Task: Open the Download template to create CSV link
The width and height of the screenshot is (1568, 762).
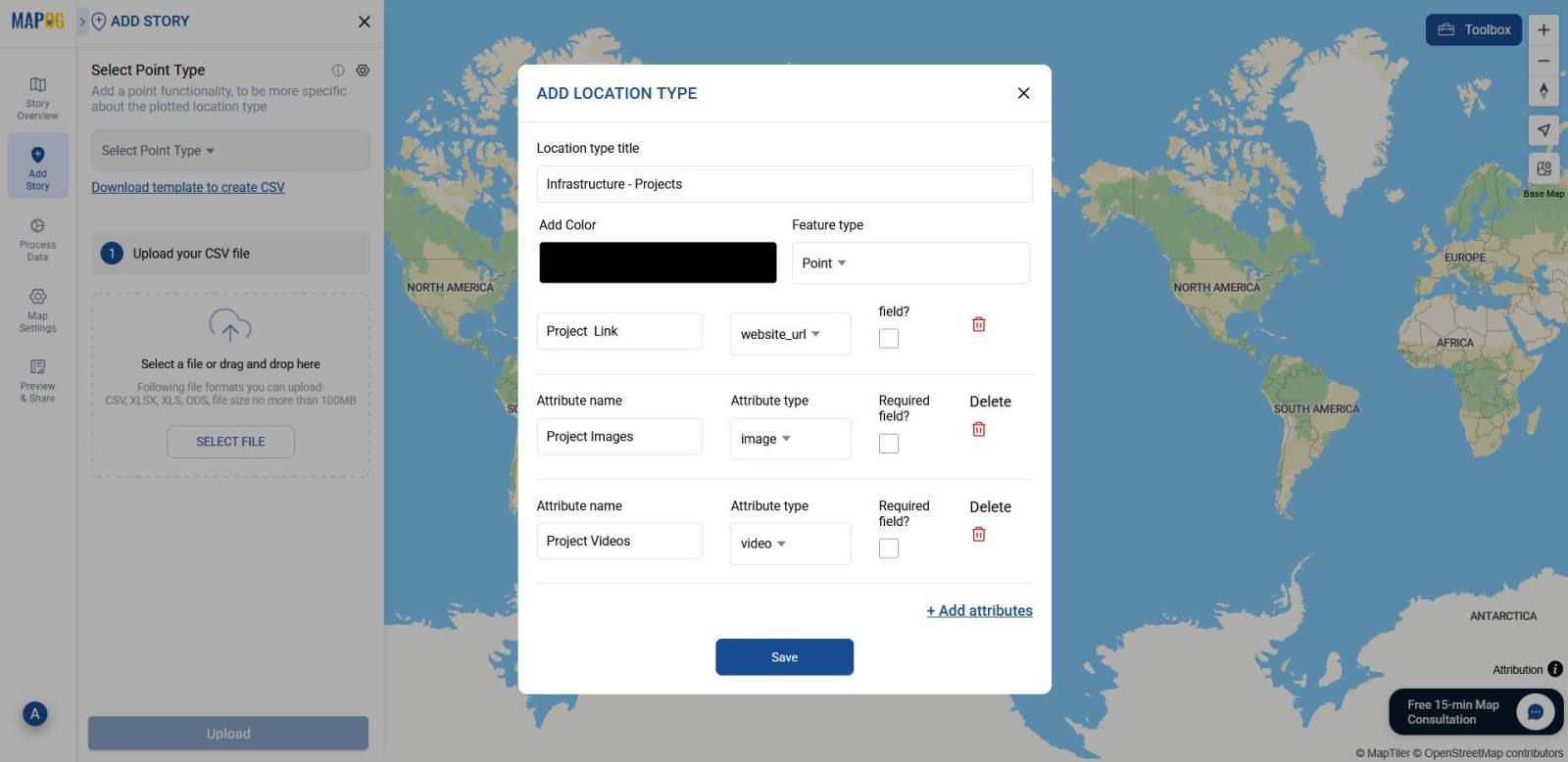Action: 187,186
